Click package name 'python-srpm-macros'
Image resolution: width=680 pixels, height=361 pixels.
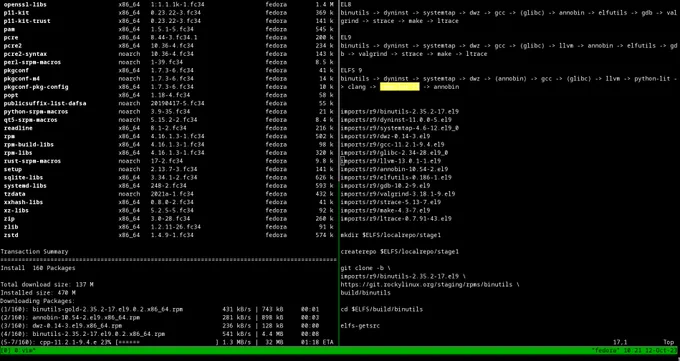coord(36,112)
